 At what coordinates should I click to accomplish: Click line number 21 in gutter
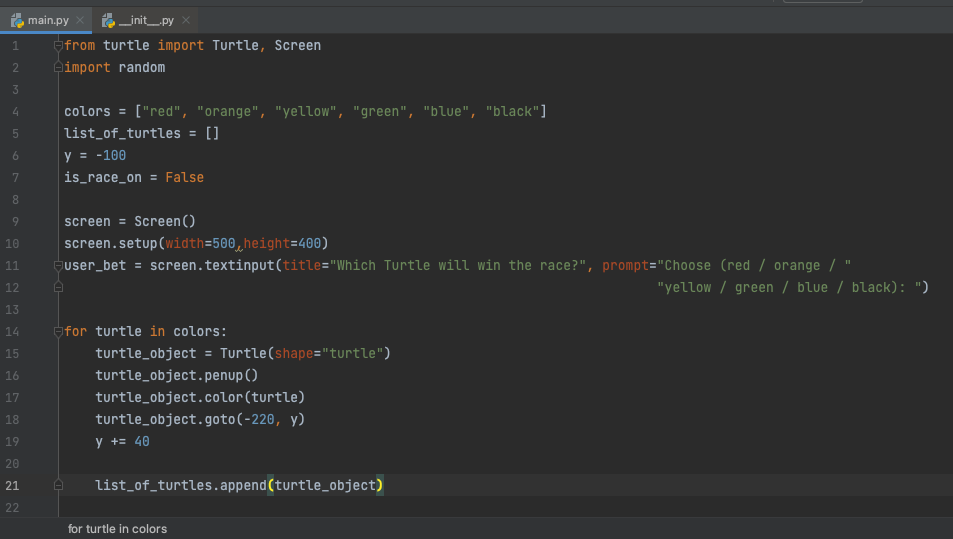click(x=12, y=486)
